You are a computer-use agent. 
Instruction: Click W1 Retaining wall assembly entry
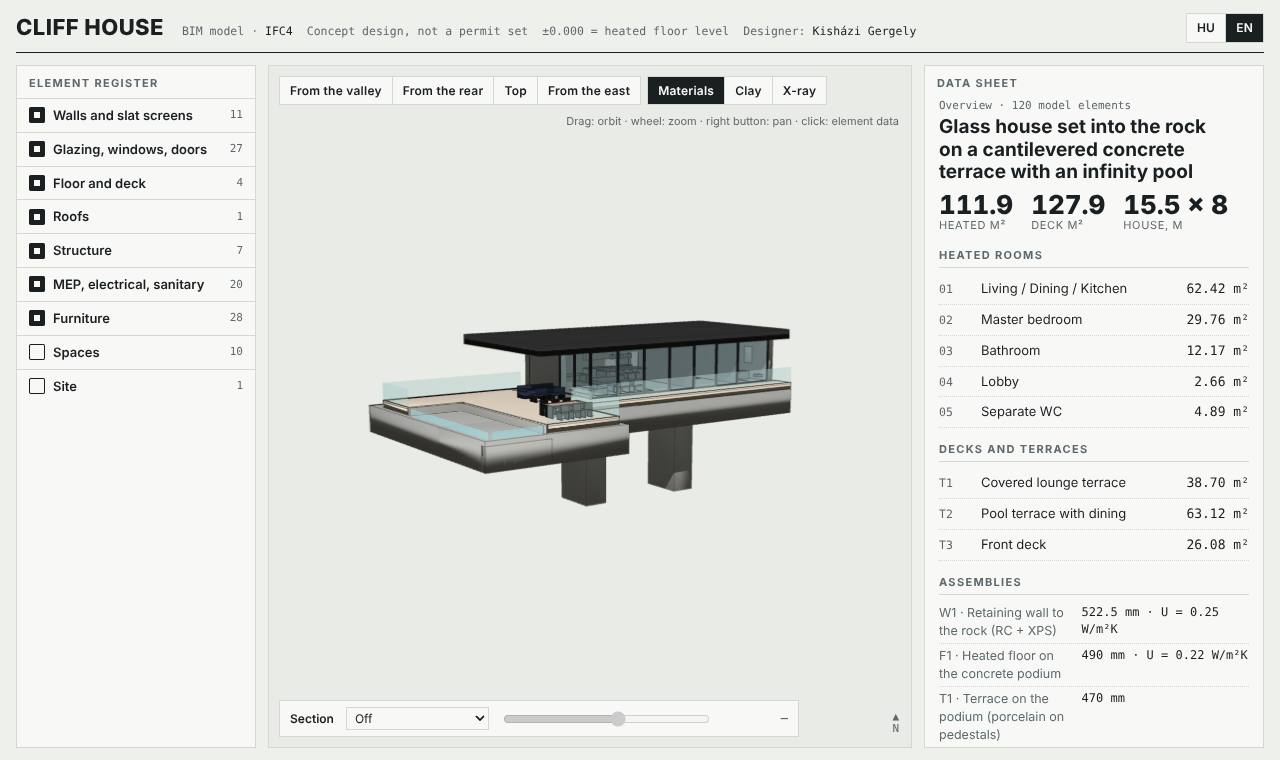[x=1093, y=621]
